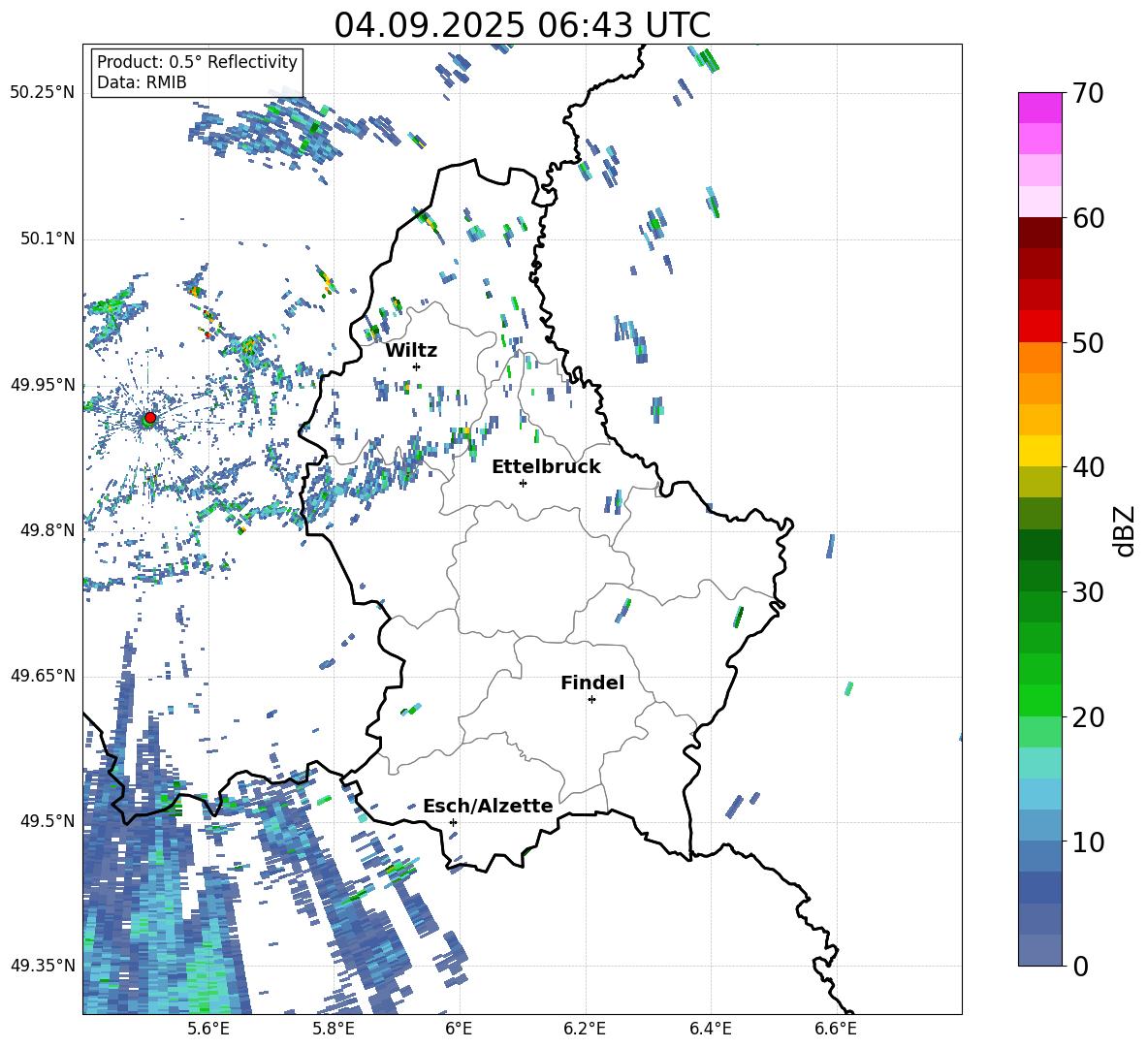Viewport: 1148px width, 1048px height.
Task: Click the 'Data: RMIB' text
Action: 142,82
